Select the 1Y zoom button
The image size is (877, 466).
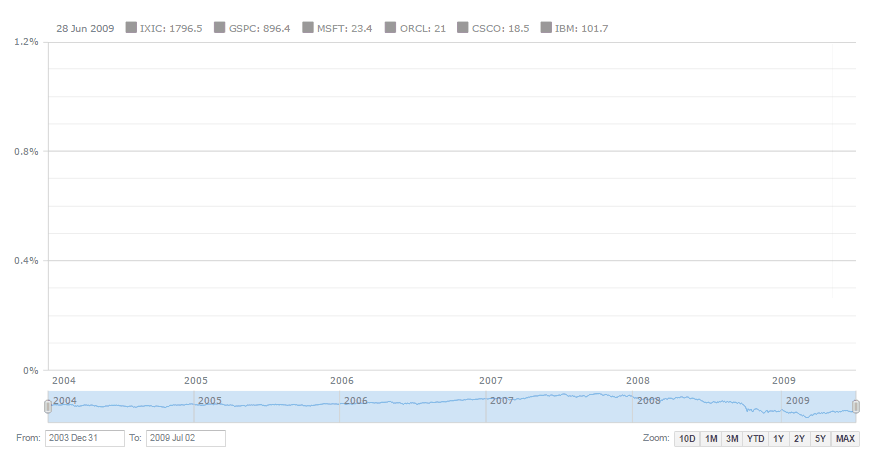click(x=778, y=439)
